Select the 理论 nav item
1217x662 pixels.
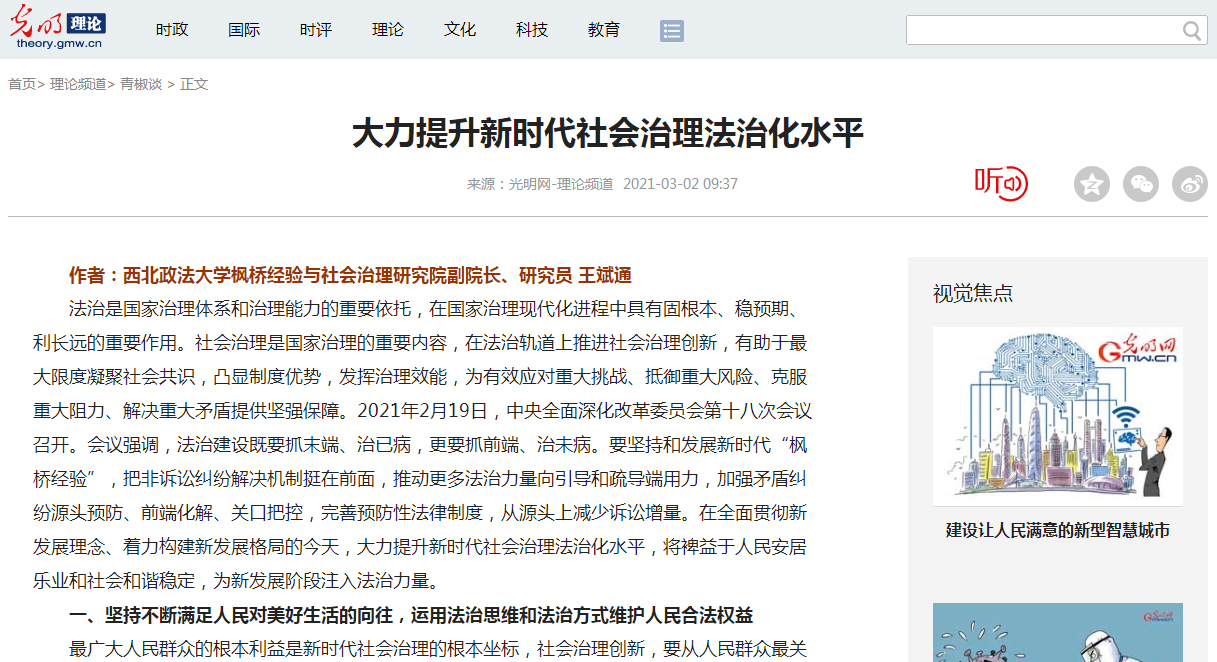388,30
